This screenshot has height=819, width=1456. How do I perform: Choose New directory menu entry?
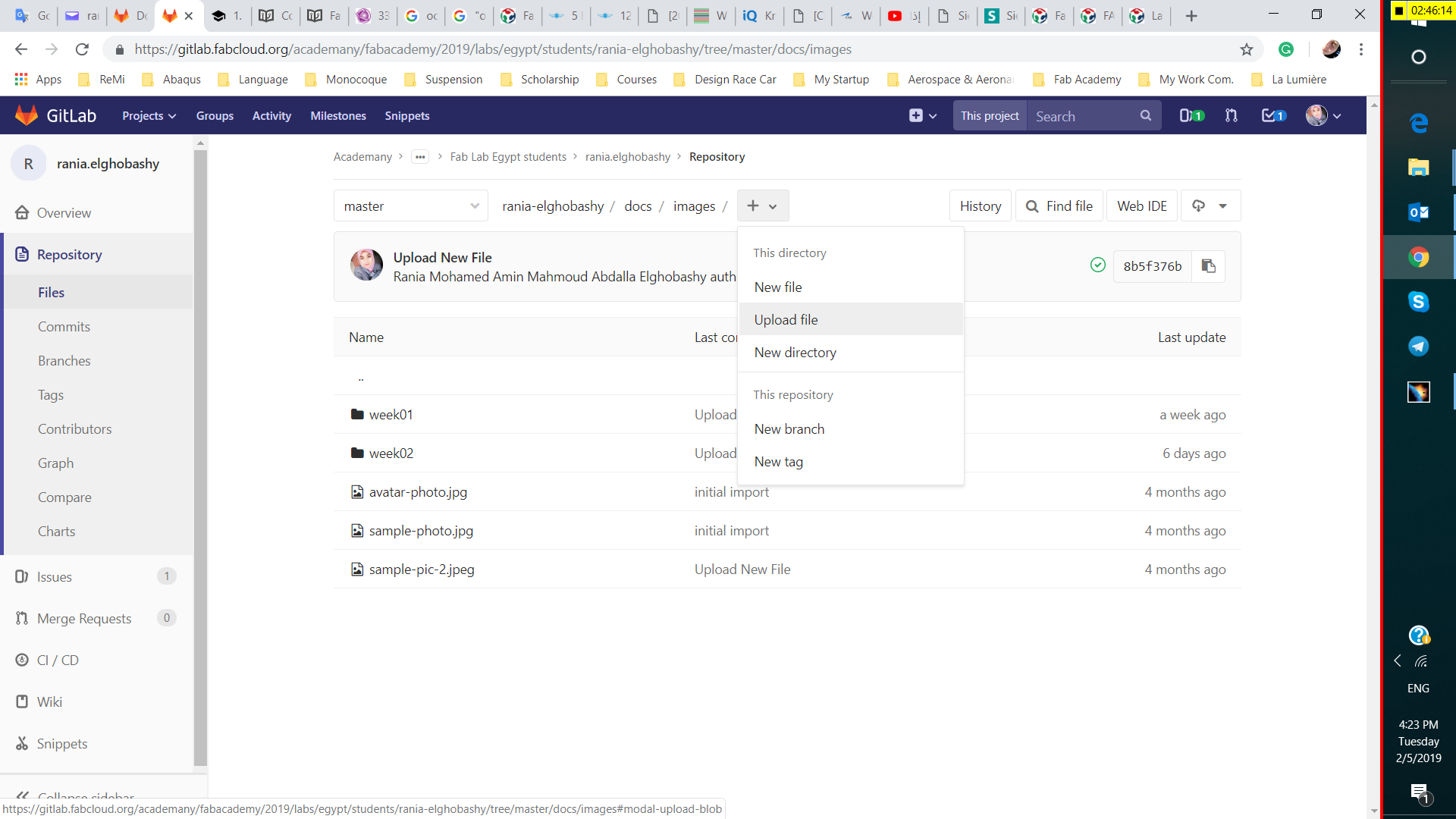(795, 353)
